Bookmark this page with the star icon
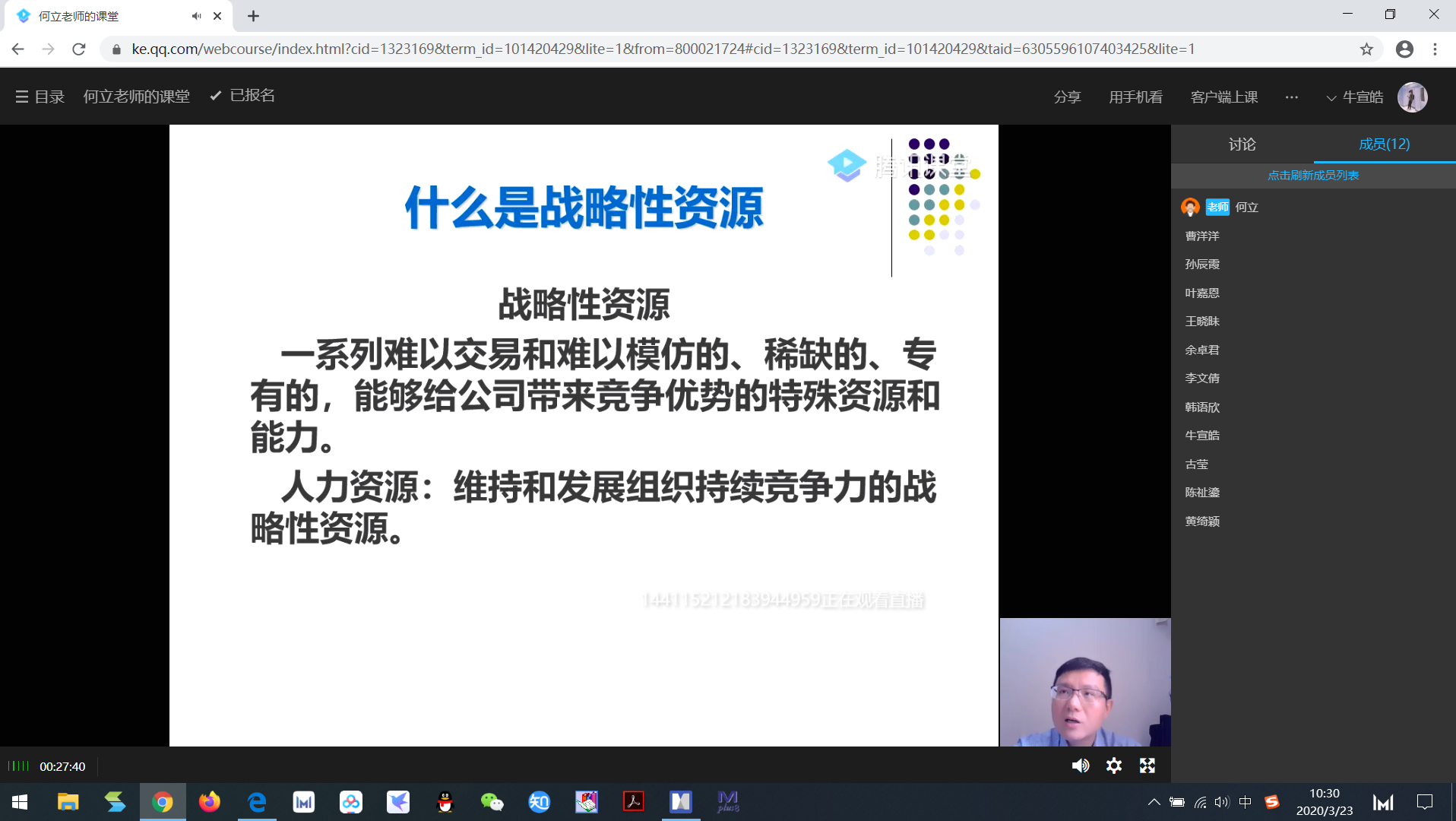Viewport: 1456px width, 821px height. 1366,49
